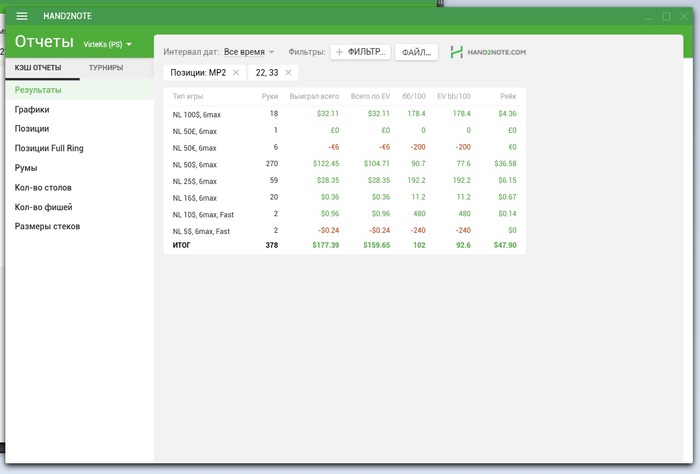Select the NL 10$, 6max, Fast row
This screenshot has width=700, height=474.
(x=344, y=214)
